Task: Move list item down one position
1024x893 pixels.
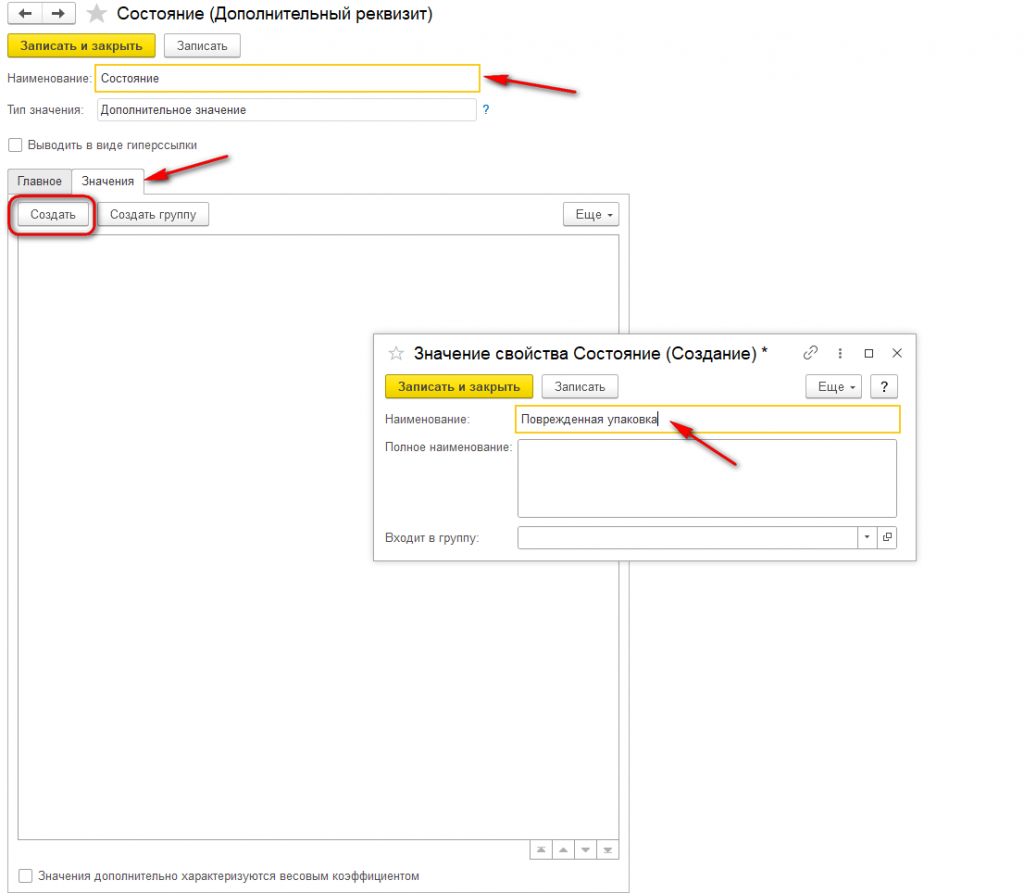Action: (585, 850)
